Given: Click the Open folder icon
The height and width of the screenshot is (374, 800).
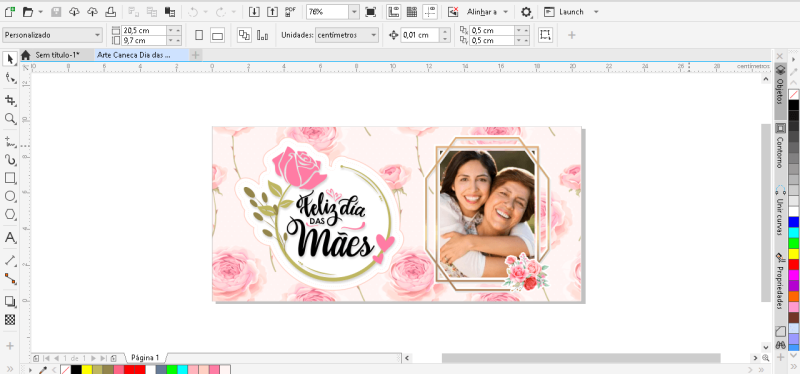Looking at the screenshot, I should click(28, 12).
